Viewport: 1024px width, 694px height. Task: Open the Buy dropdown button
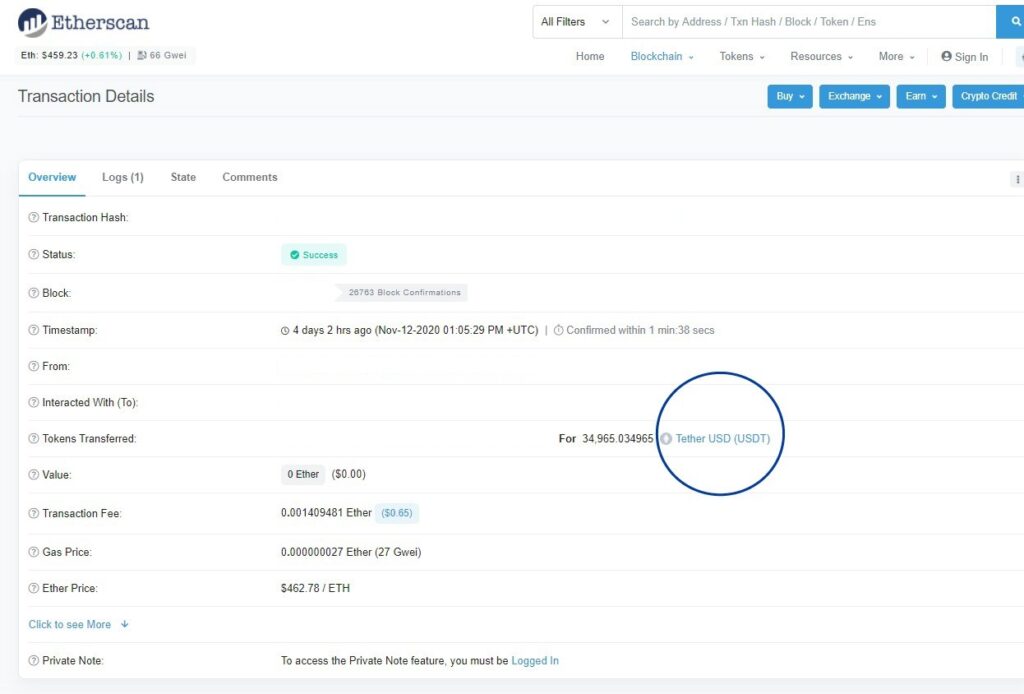point(790,97)
